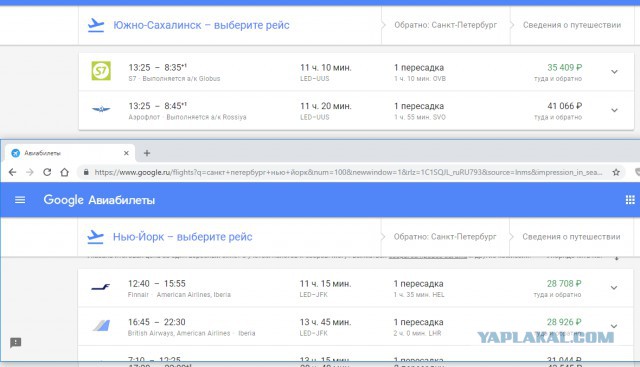Expand the British Airways 28 926 ₽ flight
640x367 pixels.
pos(613,326)
